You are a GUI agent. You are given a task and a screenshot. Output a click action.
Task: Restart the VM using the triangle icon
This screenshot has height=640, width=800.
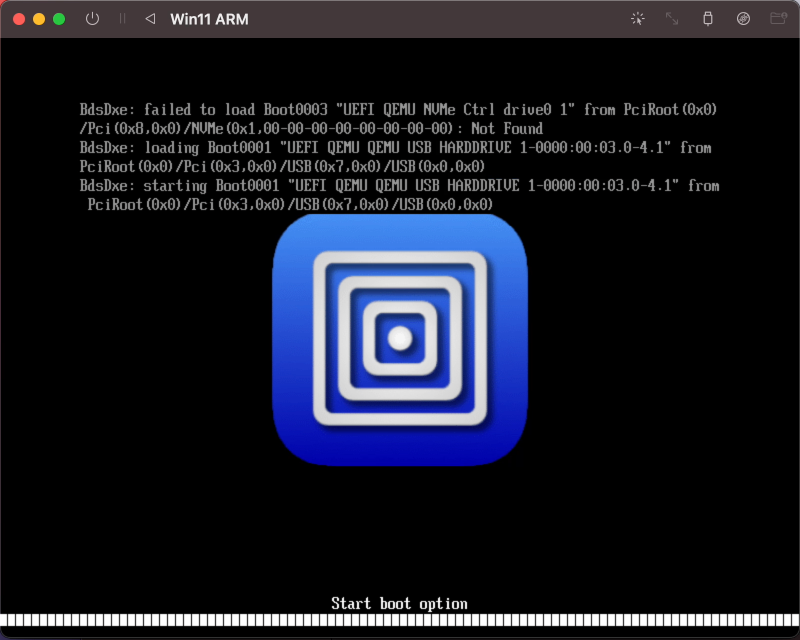(150, 19)
